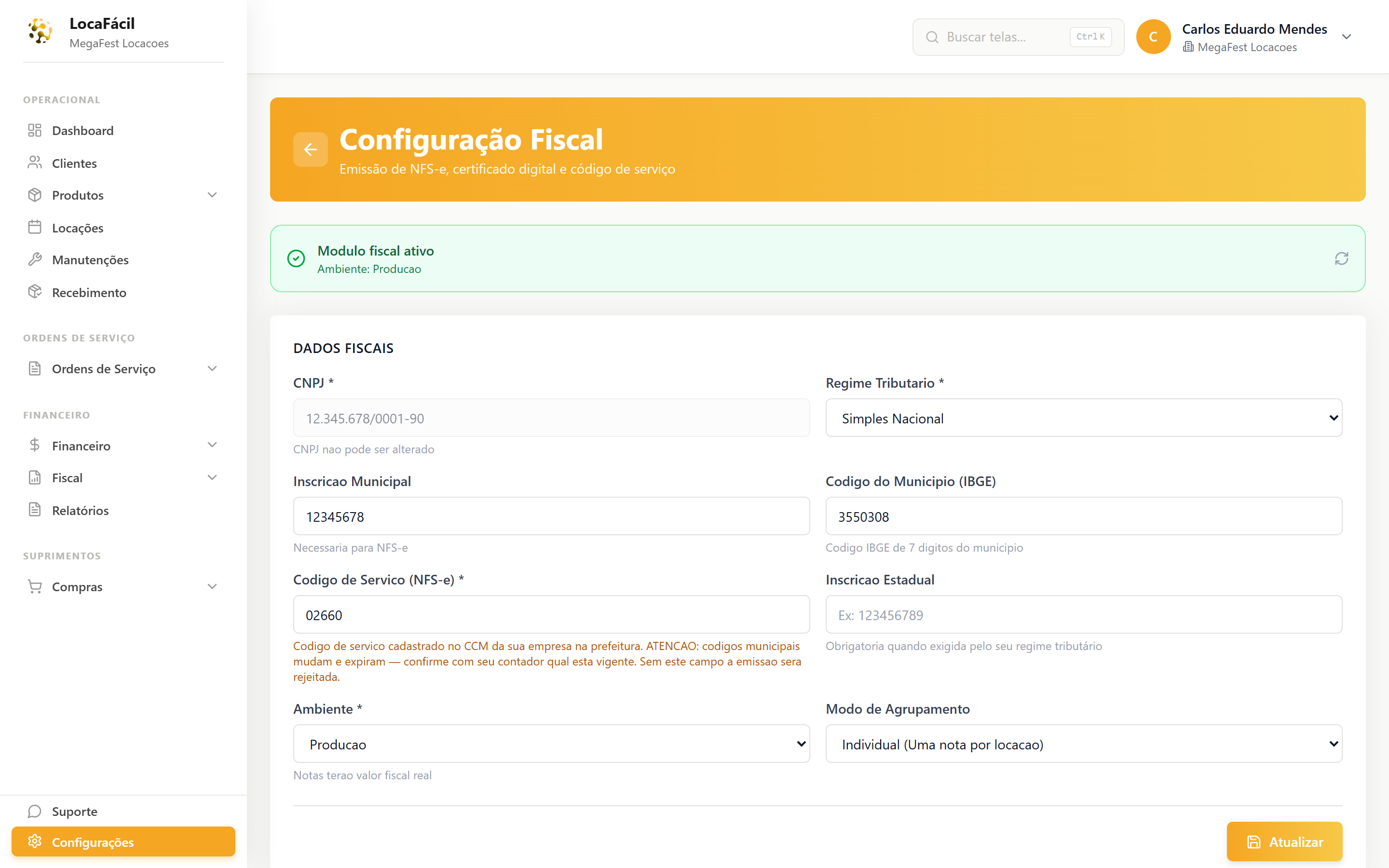
Task: Click the Recebimento package icon
Action: pos(34,292)
